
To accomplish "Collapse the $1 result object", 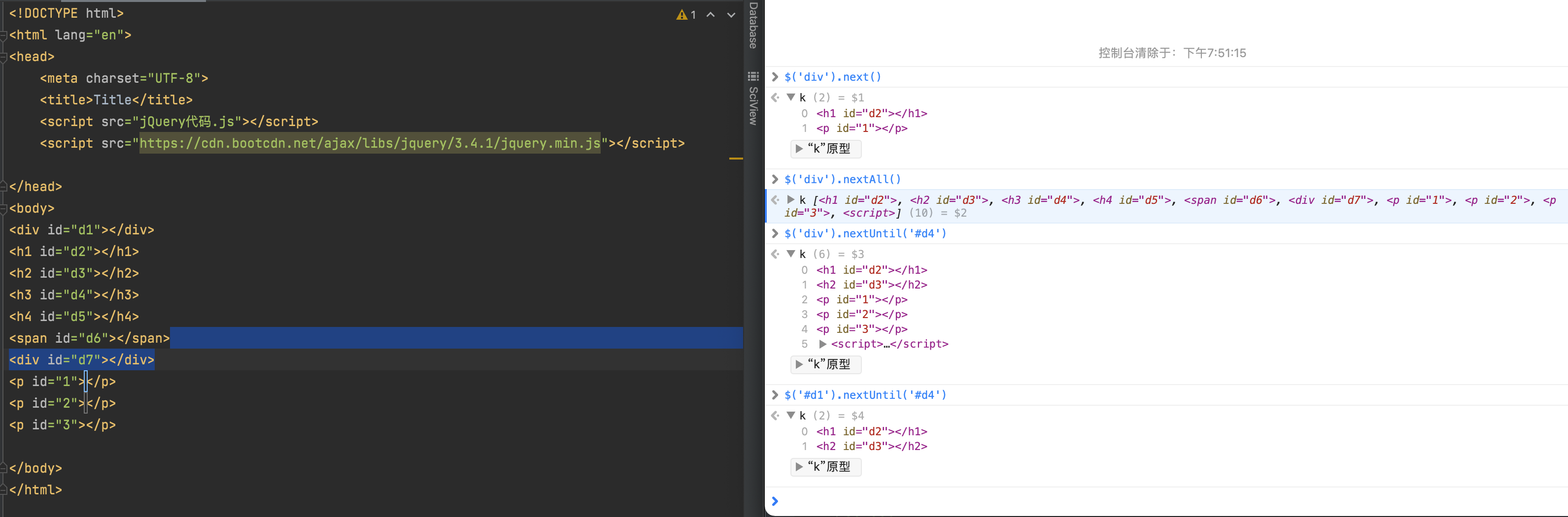I will point(791,97).
